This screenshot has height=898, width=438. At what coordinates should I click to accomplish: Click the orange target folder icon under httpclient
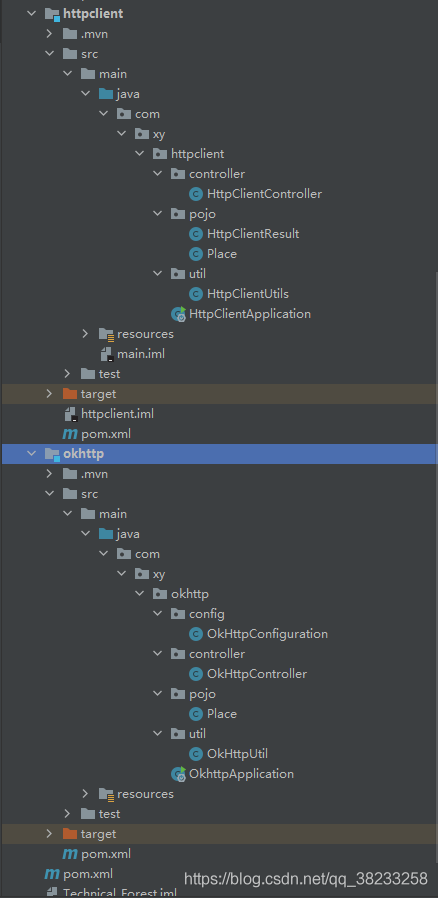[x=70, y=394]
